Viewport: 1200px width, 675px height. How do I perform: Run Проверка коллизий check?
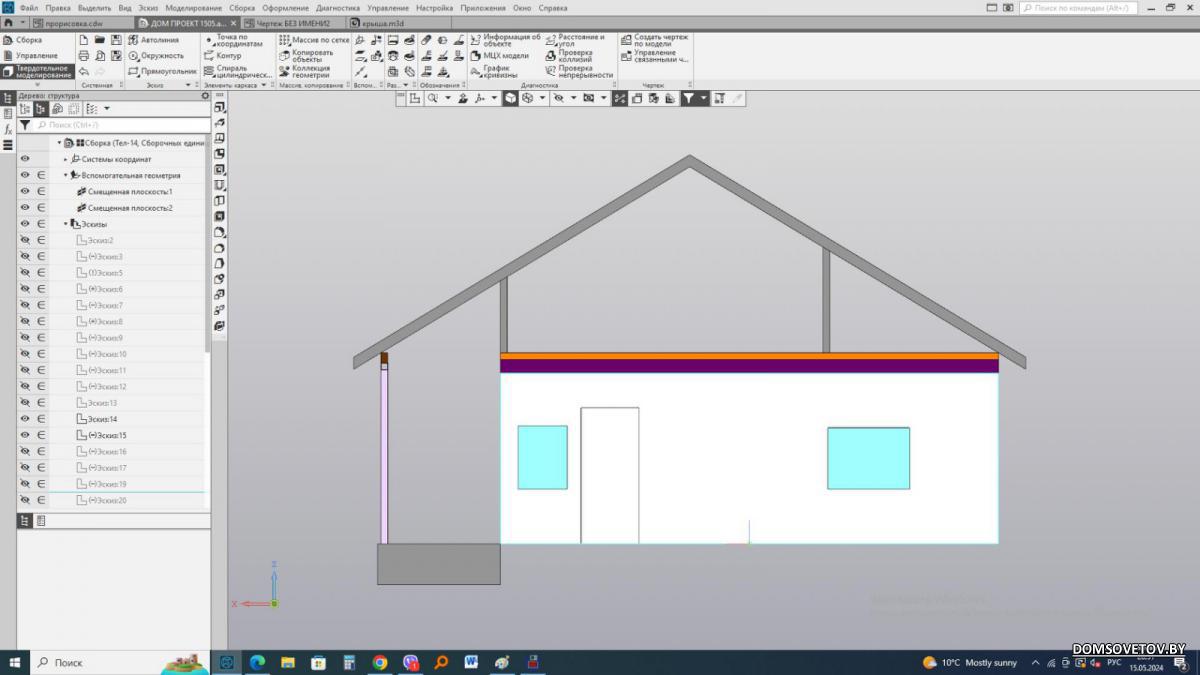point(569,56)
